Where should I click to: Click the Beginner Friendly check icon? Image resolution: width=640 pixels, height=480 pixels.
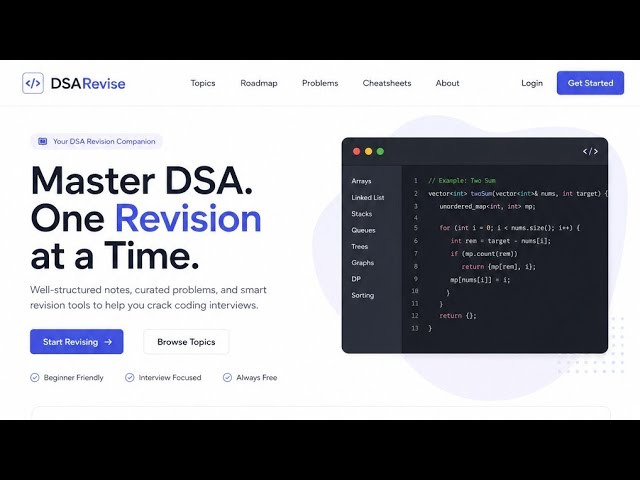[35, 378]
